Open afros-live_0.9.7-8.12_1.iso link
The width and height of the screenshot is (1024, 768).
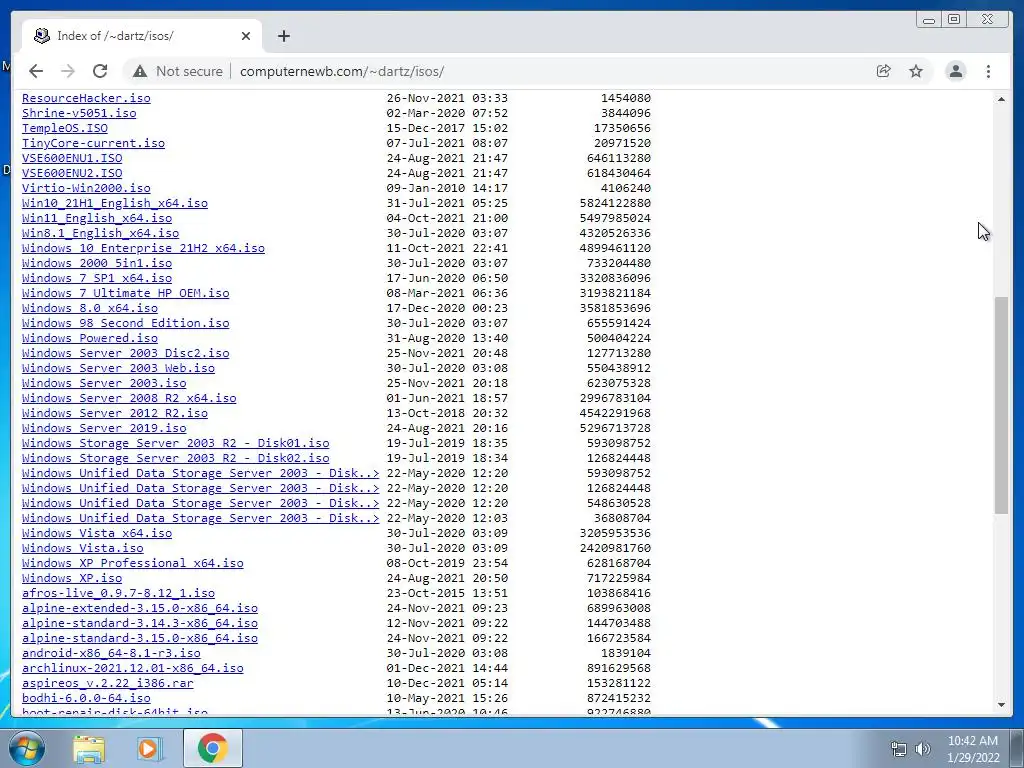(118, 594)
